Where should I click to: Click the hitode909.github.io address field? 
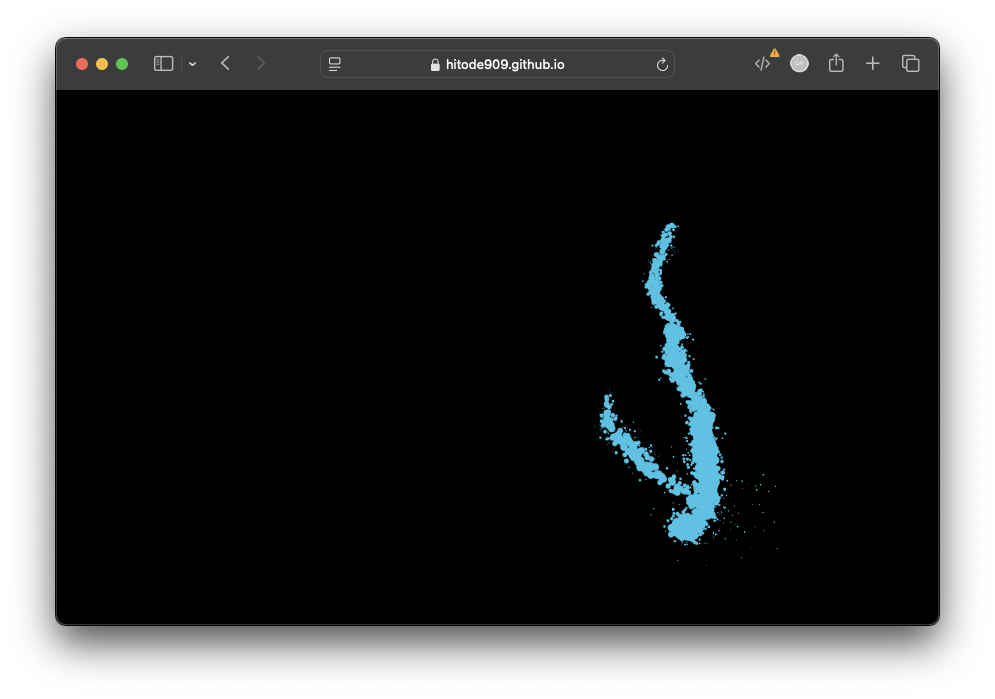point(497,64)
